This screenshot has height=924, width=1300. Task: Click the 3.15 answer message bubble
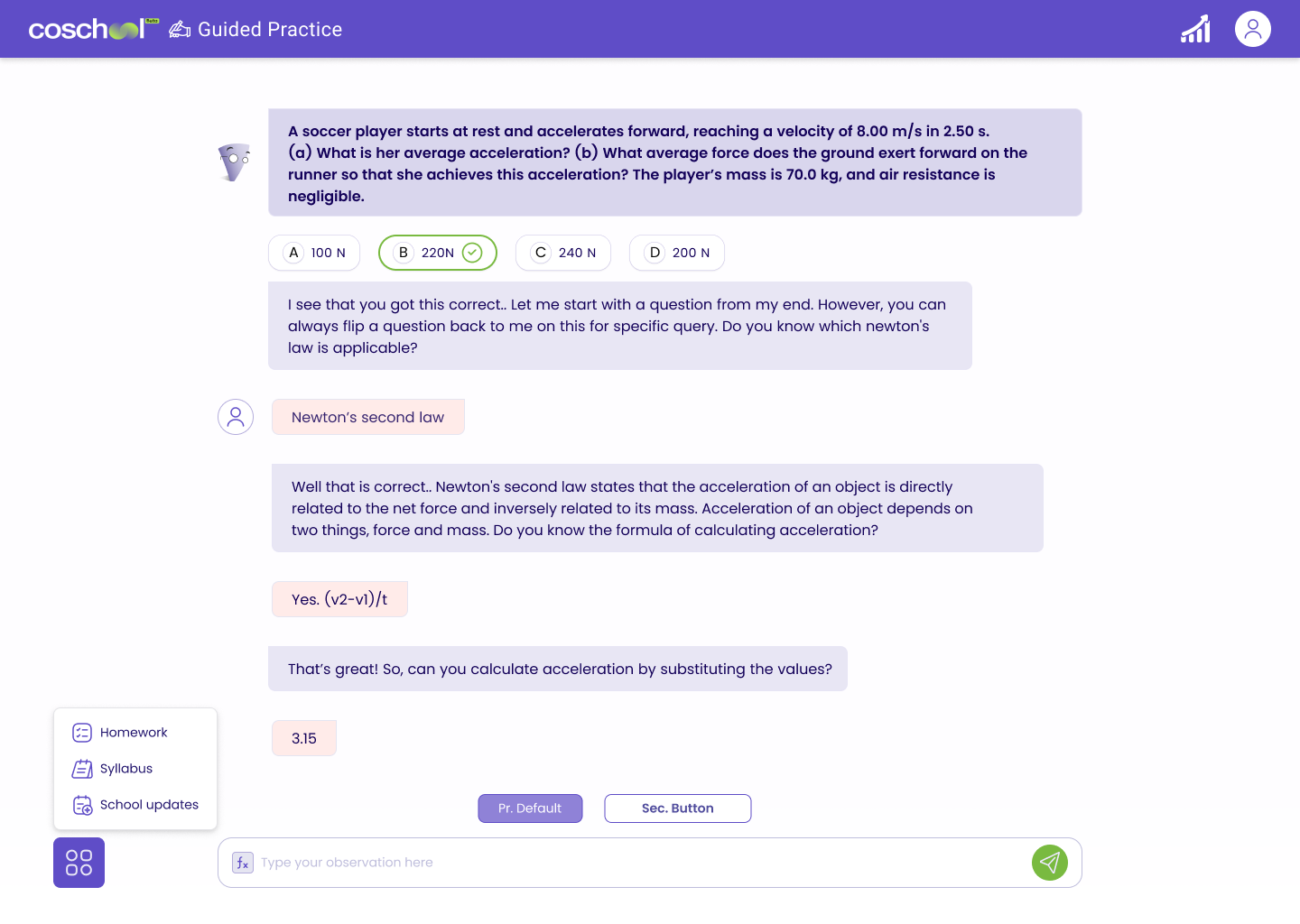pos(304,738)
